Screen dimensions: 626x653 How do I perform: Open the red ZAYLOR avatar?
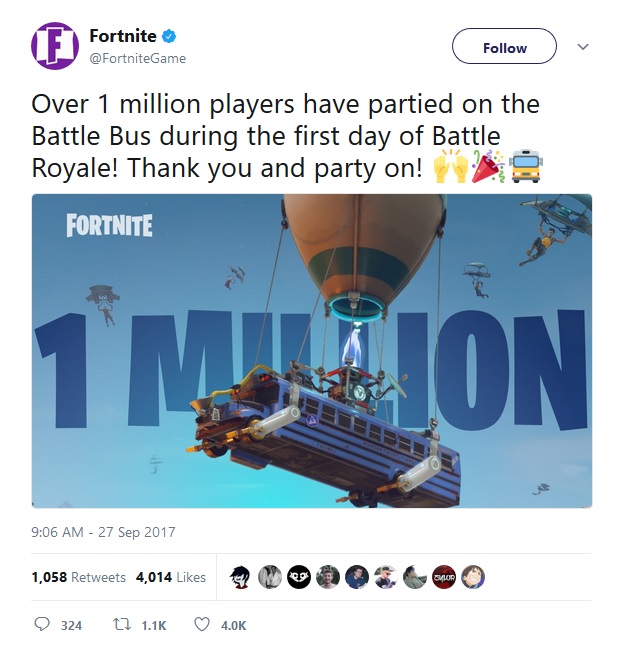444,577
